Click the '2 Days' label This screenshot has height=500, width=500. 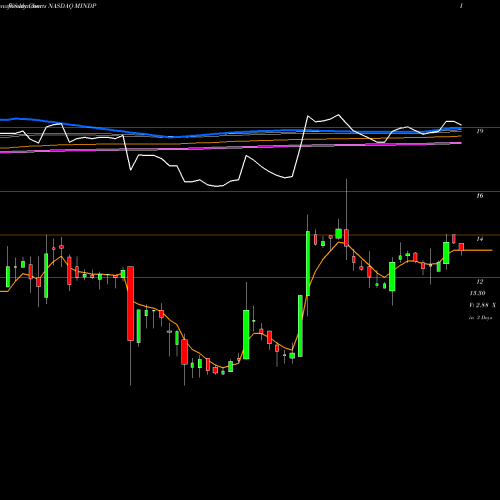coord(484,318)
